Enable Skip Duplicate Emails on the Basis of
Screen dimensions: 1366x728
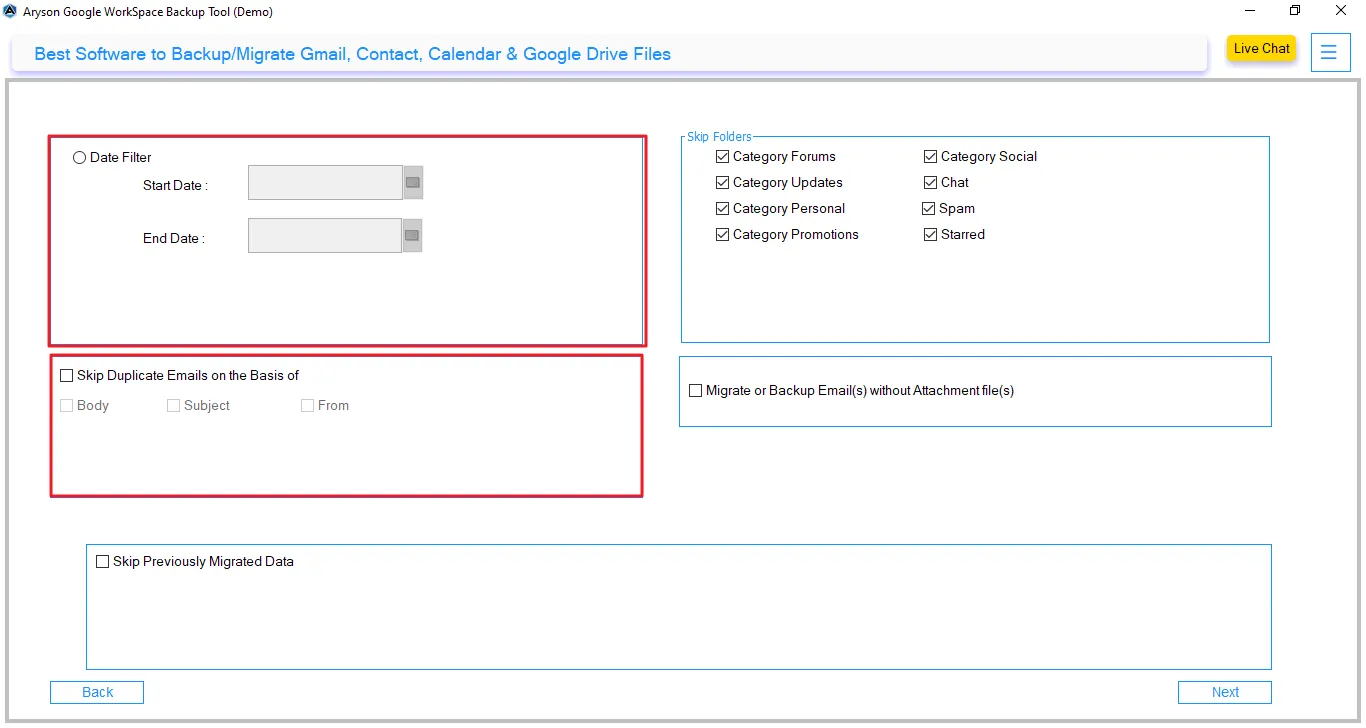coord(67,375)
